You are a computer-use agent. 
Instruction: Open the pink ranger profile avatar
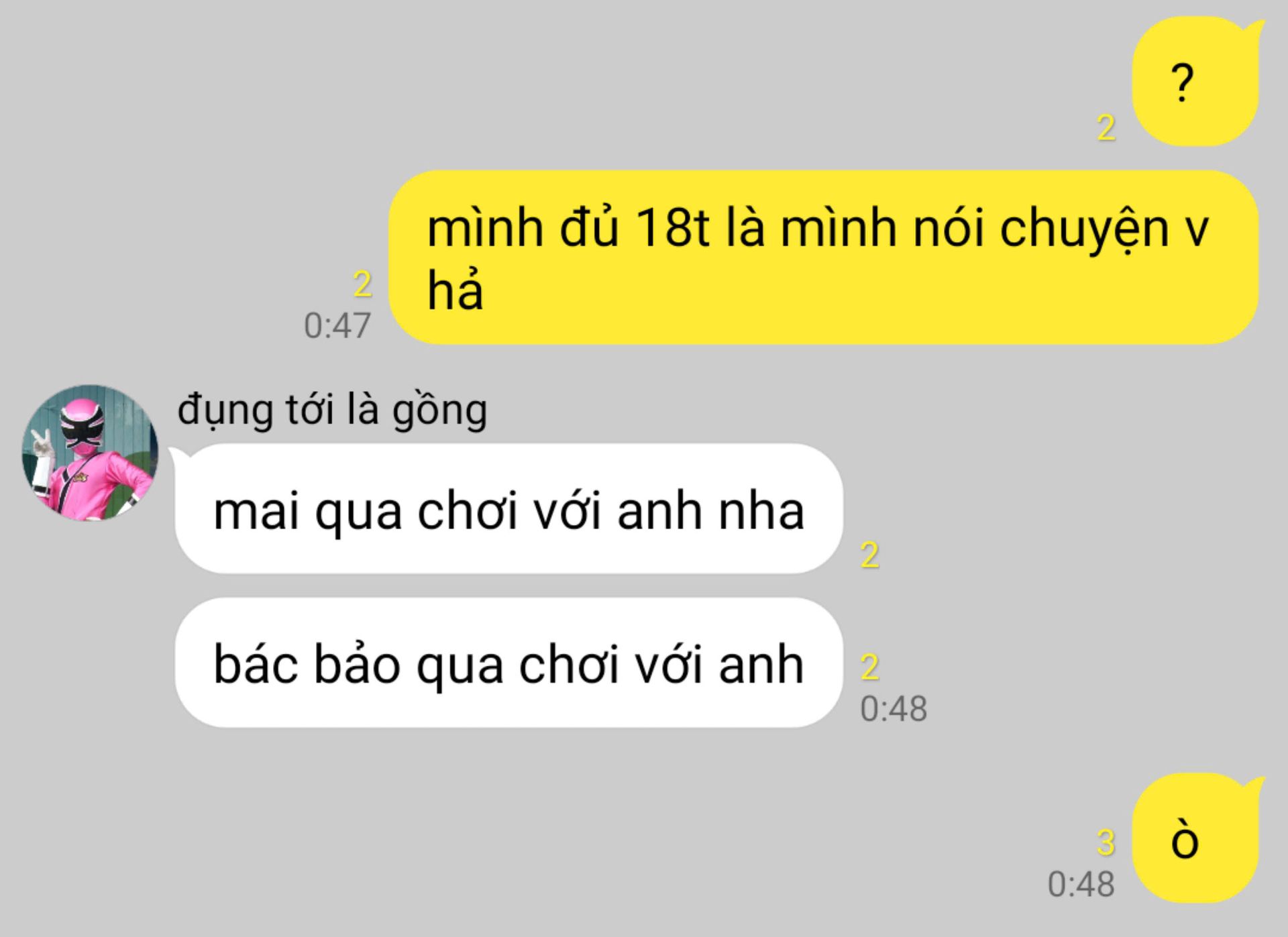click(x=91, y=452)
